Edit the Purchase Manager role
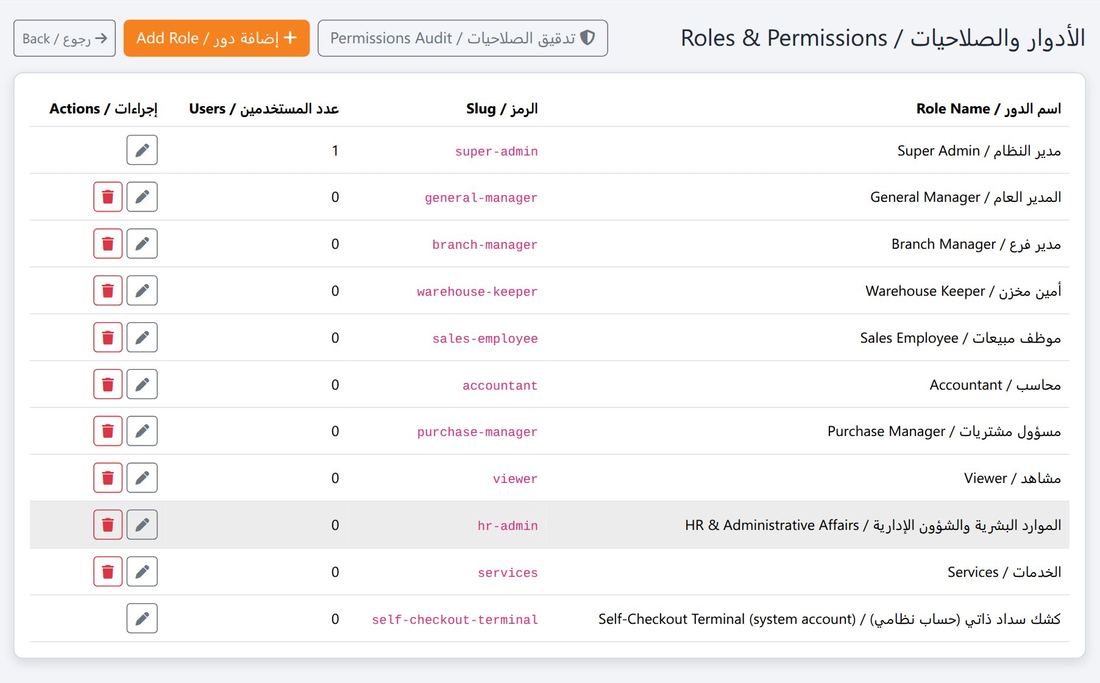 pos(142,431)
